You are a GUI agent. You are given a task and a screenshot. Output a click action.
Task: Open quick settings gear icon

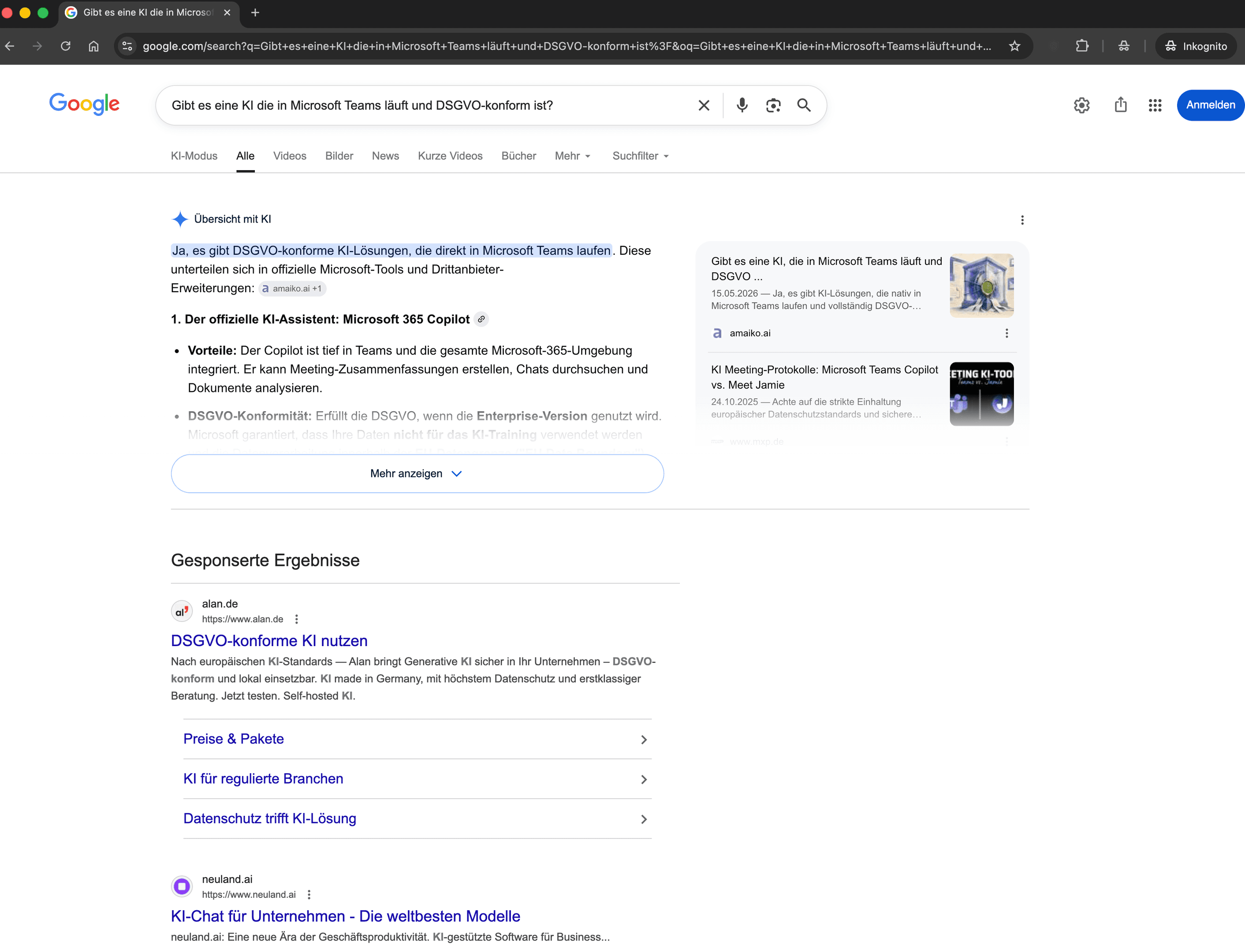coord(1081,105)
